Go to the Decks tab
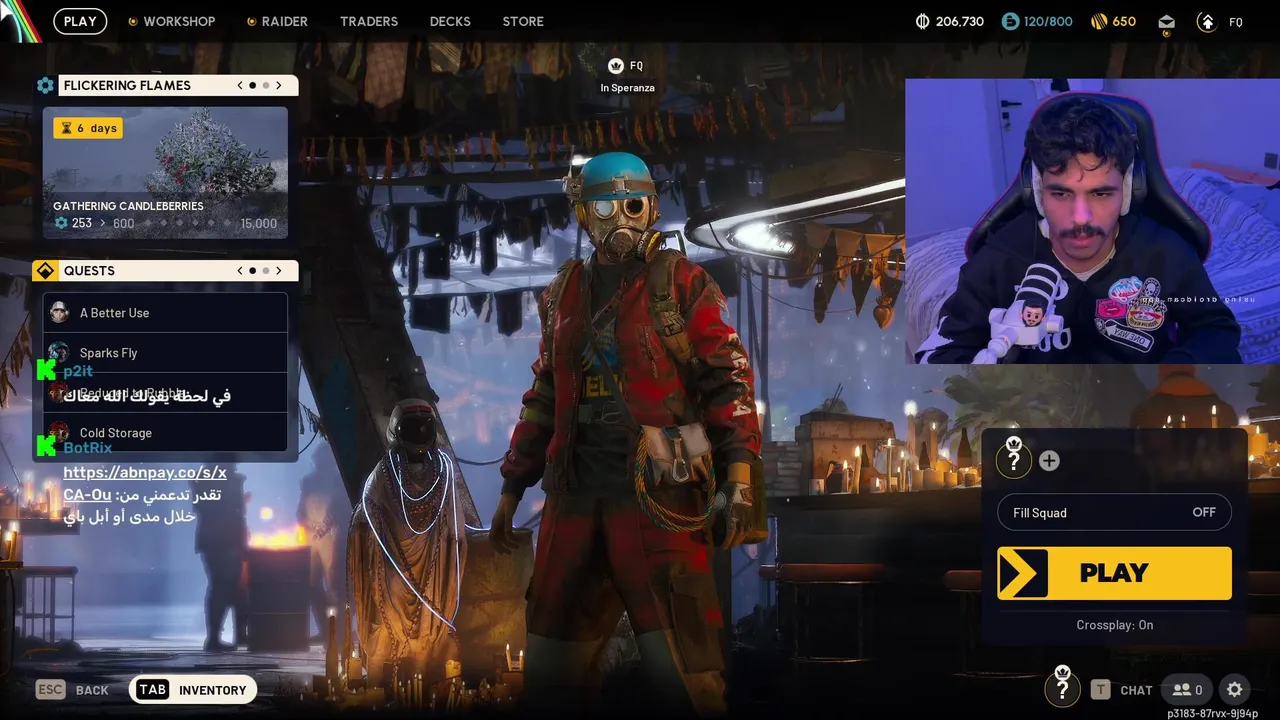Screen dimensions: 1280x720 (450, 21)
